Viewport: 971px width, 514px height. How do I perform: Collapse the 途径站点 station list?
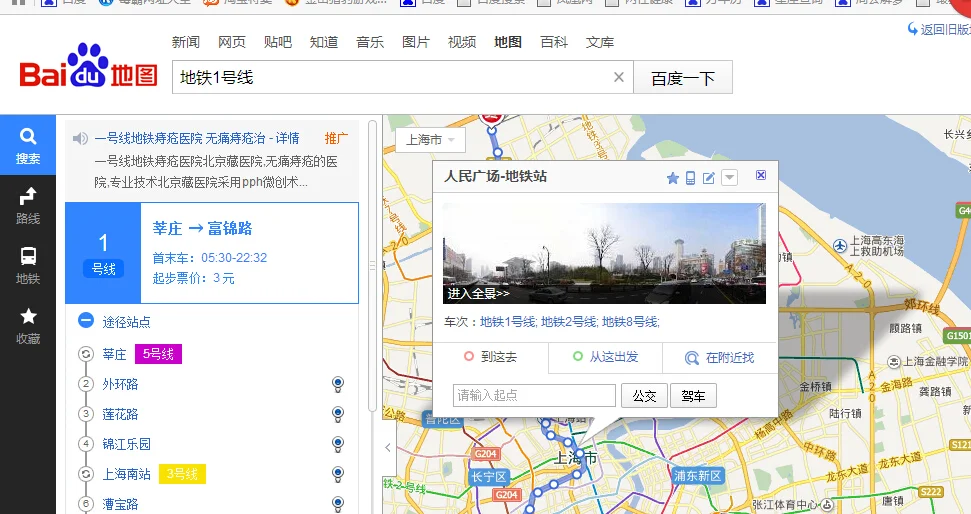pos(86,321)
